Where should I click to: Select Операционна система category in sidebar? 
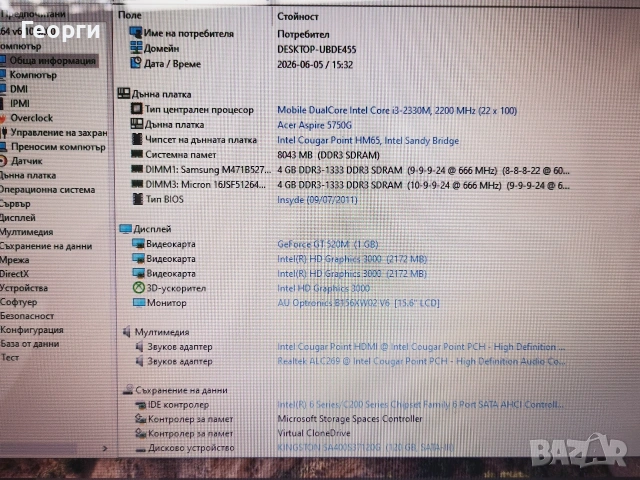(47, 190)
